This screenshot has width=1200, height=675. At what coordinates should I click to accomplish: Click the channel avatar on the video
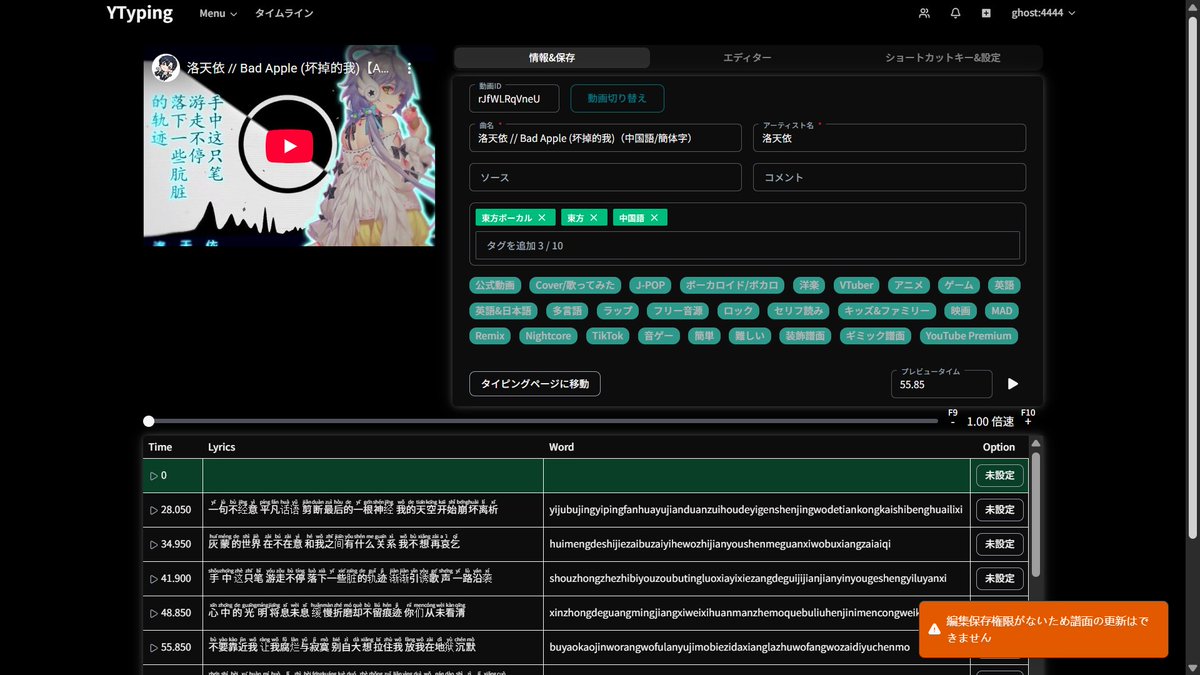pyautogui.click(x=166, y=69)
